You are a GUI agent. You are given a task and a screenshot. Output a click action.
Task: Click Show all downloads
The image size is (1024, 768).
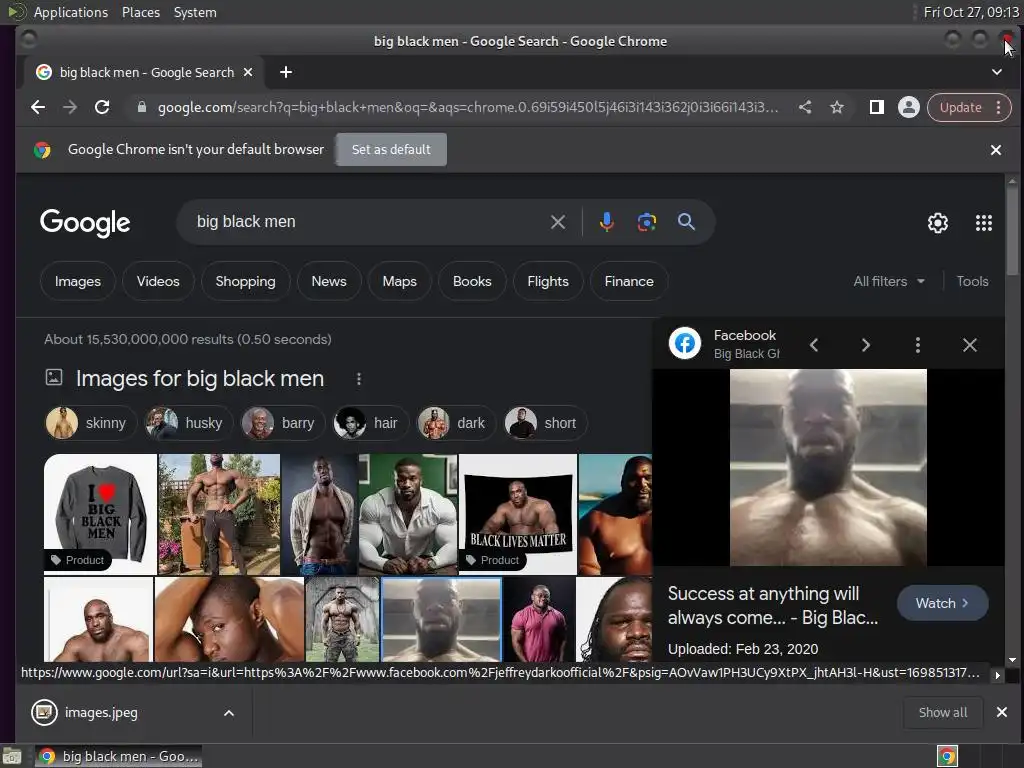pyautogui.click(x=942, y=712)
